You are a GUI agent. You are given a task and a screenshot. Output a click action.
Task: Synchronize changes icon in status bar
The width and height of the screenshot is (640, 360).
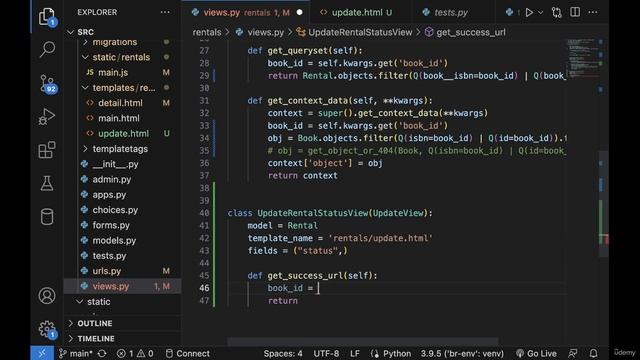102,353
